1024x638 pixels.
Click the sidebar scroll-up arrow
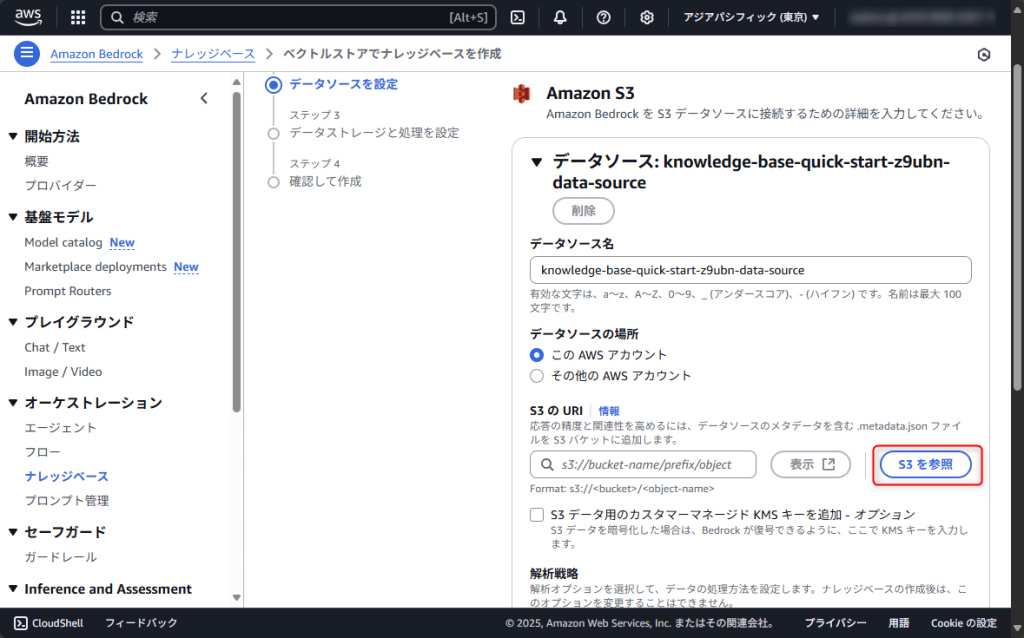236,82
